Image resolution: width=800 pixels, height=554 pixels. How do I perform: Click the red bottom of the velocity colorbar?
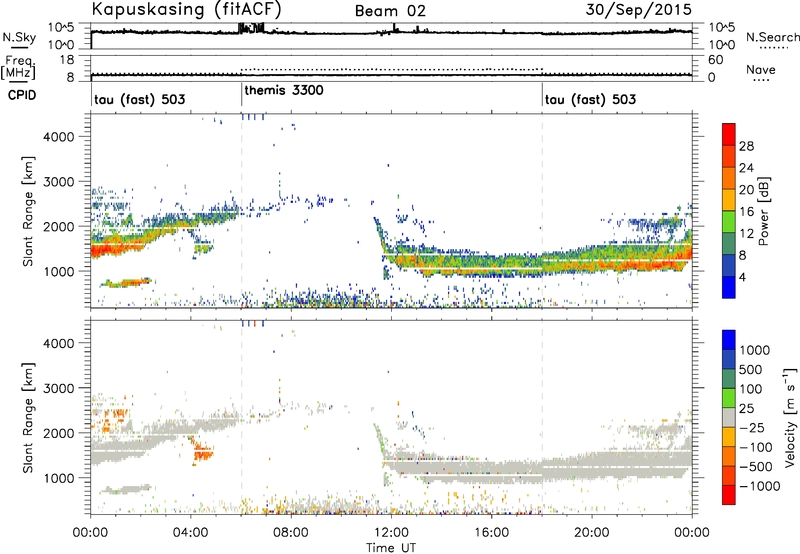pos(729,495)
